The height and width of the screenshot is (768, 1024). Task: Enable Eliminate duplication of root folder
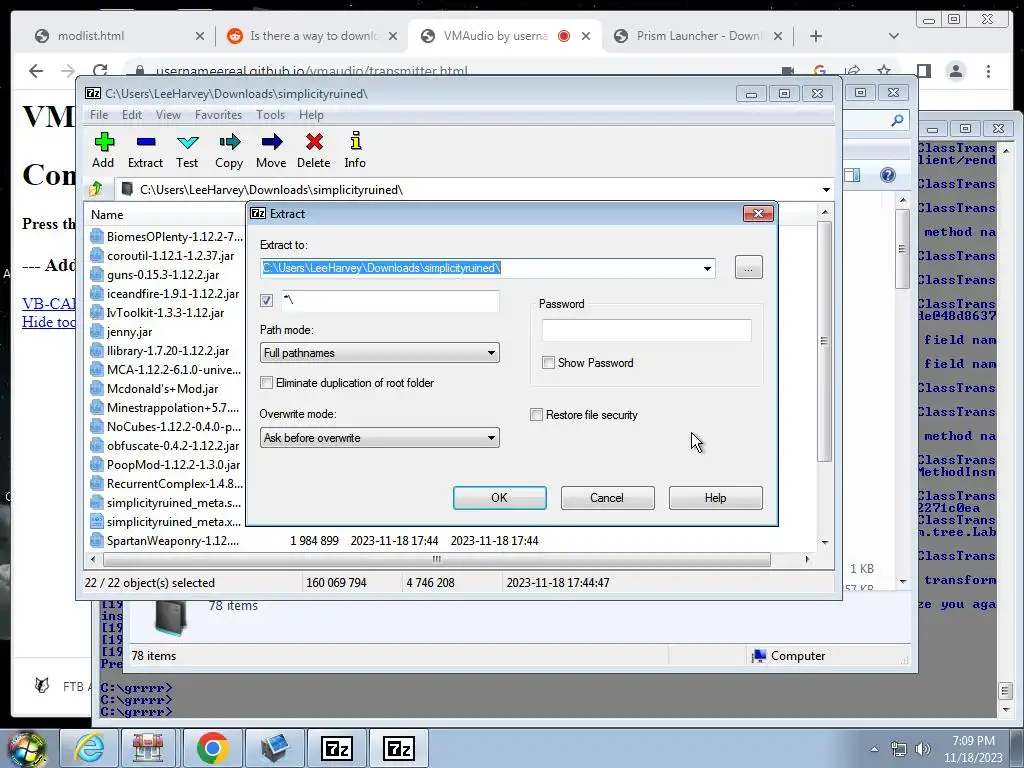[266, 383]
